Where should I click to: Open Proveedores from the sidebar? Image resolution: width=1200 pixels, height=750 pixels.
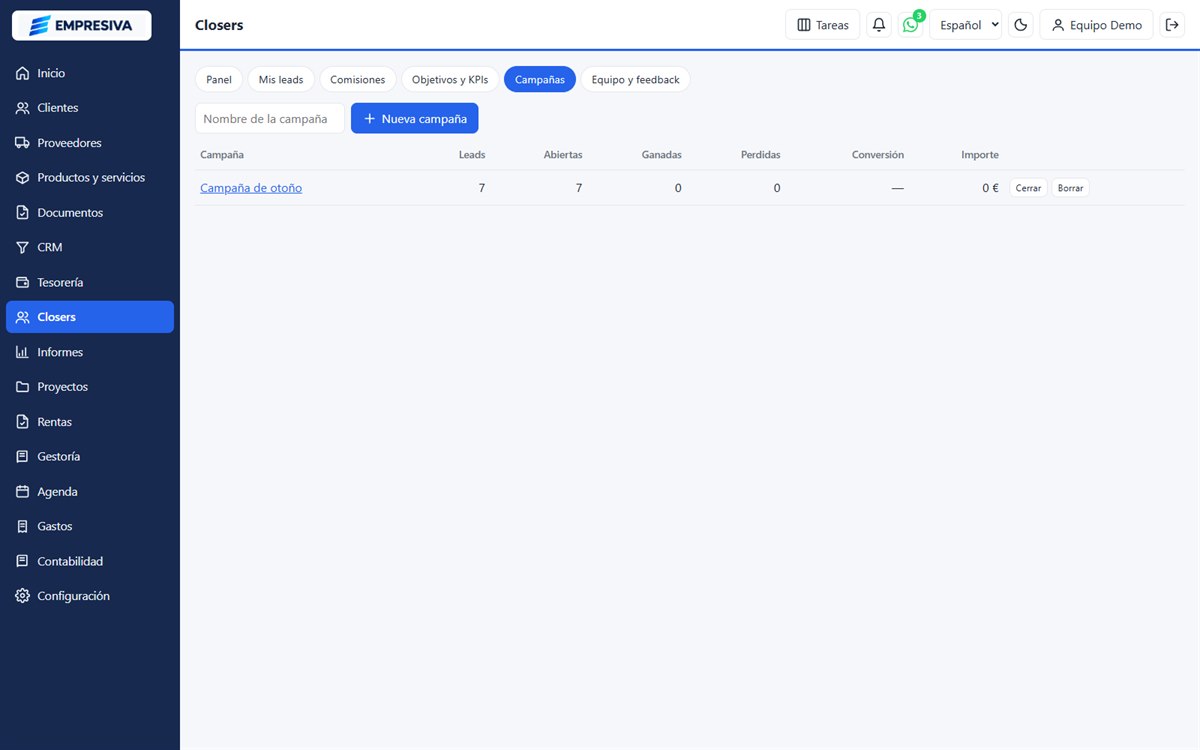click(x=90, y=143)
